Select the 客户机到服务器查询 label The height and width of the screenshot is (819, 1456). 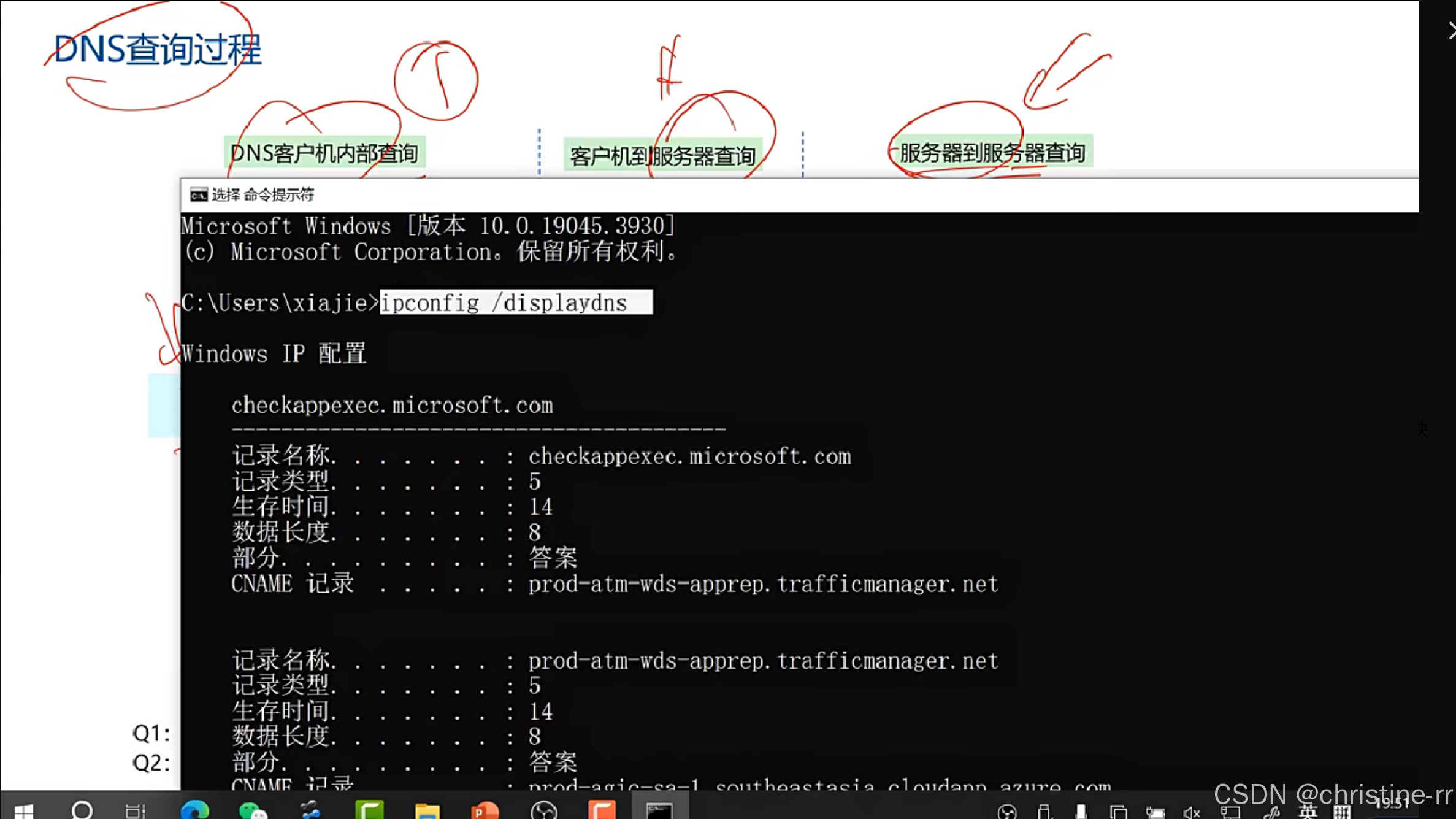pyautogui.click(x=662, y=156)
